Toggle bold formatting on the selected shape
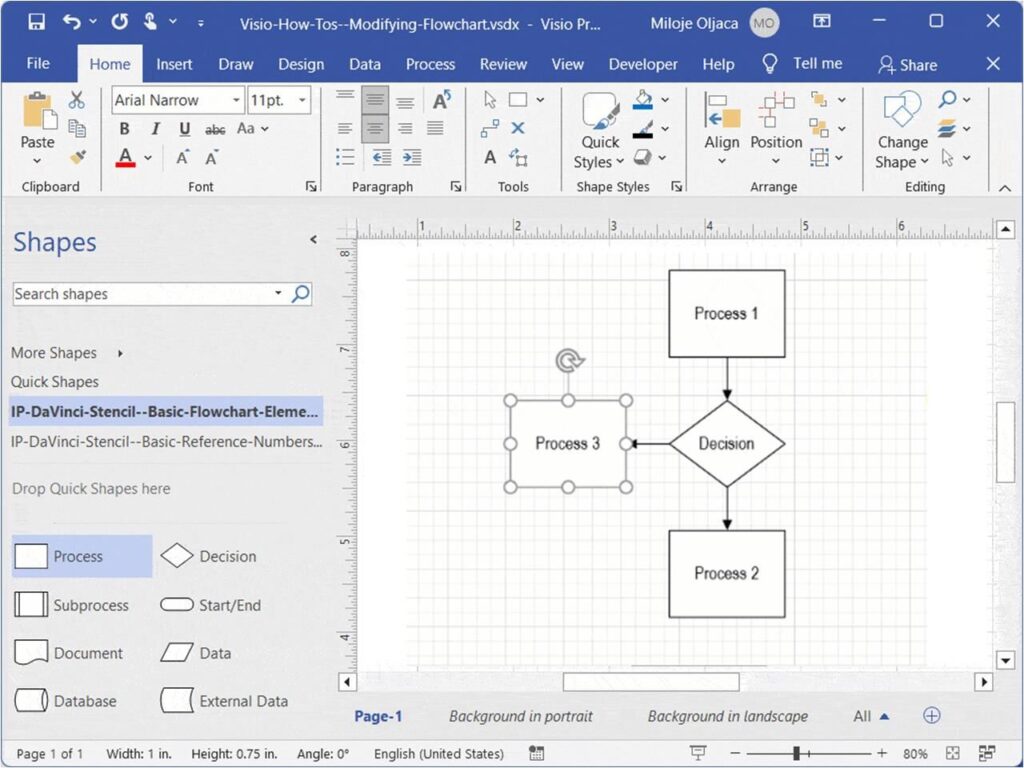The image size is (1024, 768). click(124, 129)
